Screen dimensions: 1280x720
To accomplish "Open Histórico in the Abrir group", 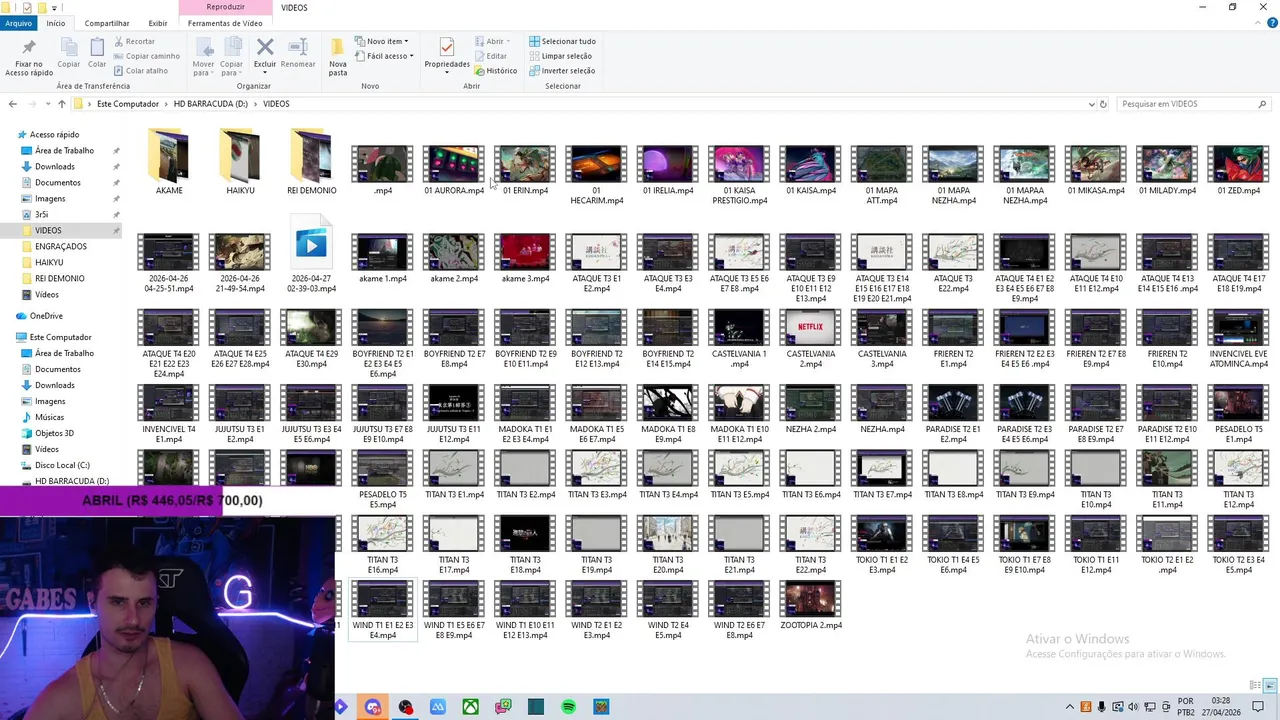I will (496, 71).
